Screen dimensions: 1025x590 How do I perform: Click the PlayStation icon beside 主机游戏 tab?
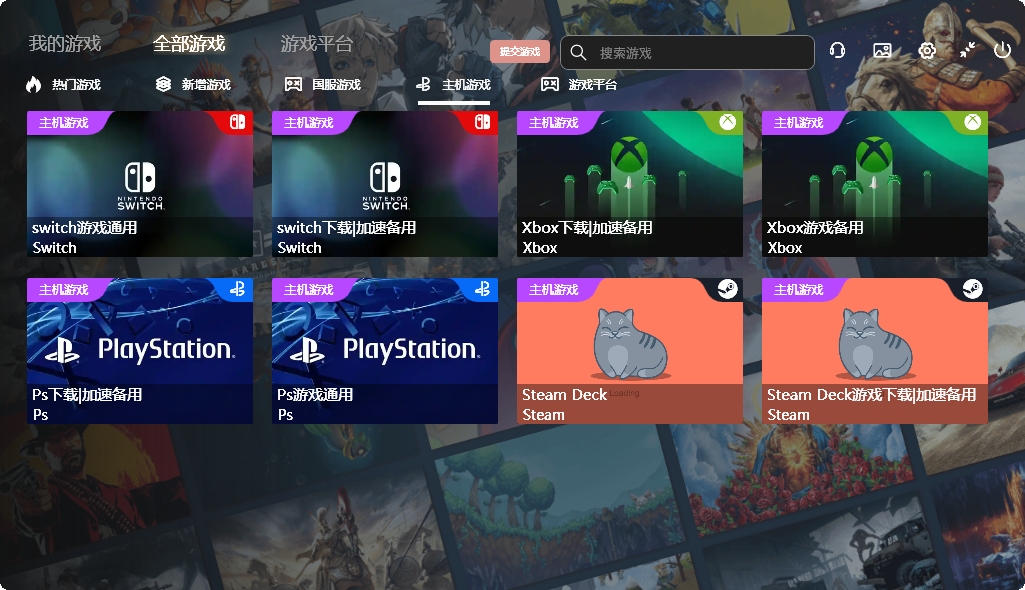coord(424,84)
